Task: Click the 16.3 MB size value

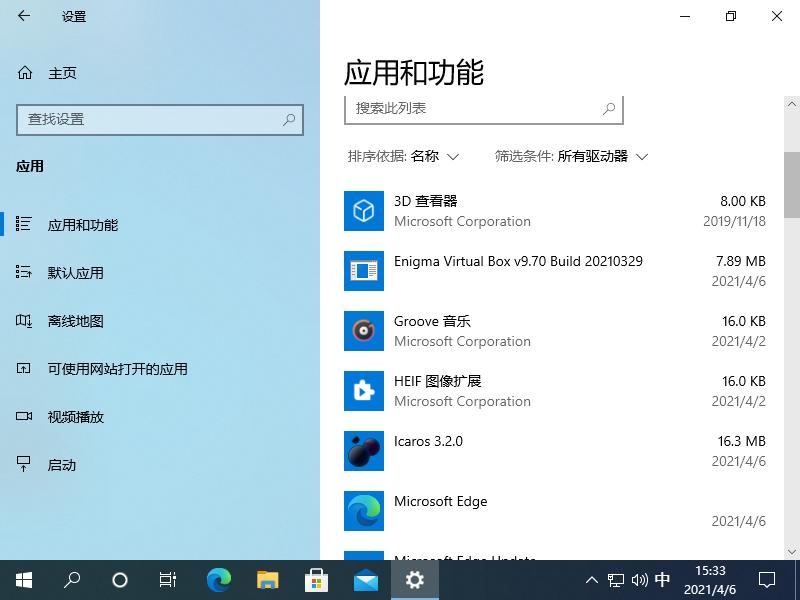Action: tap(741, 441)
